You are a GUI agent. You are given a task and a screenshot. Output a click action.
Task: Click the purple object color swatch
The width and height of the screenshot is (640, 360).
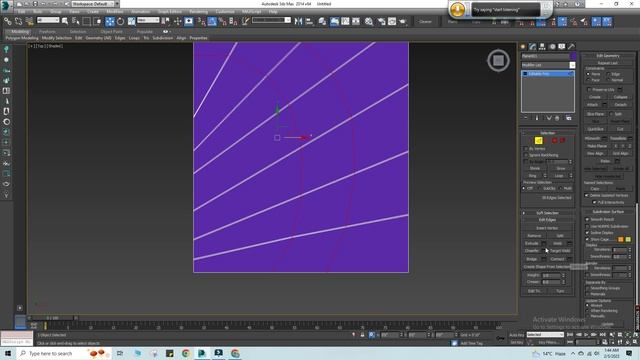tap(573, 56)
